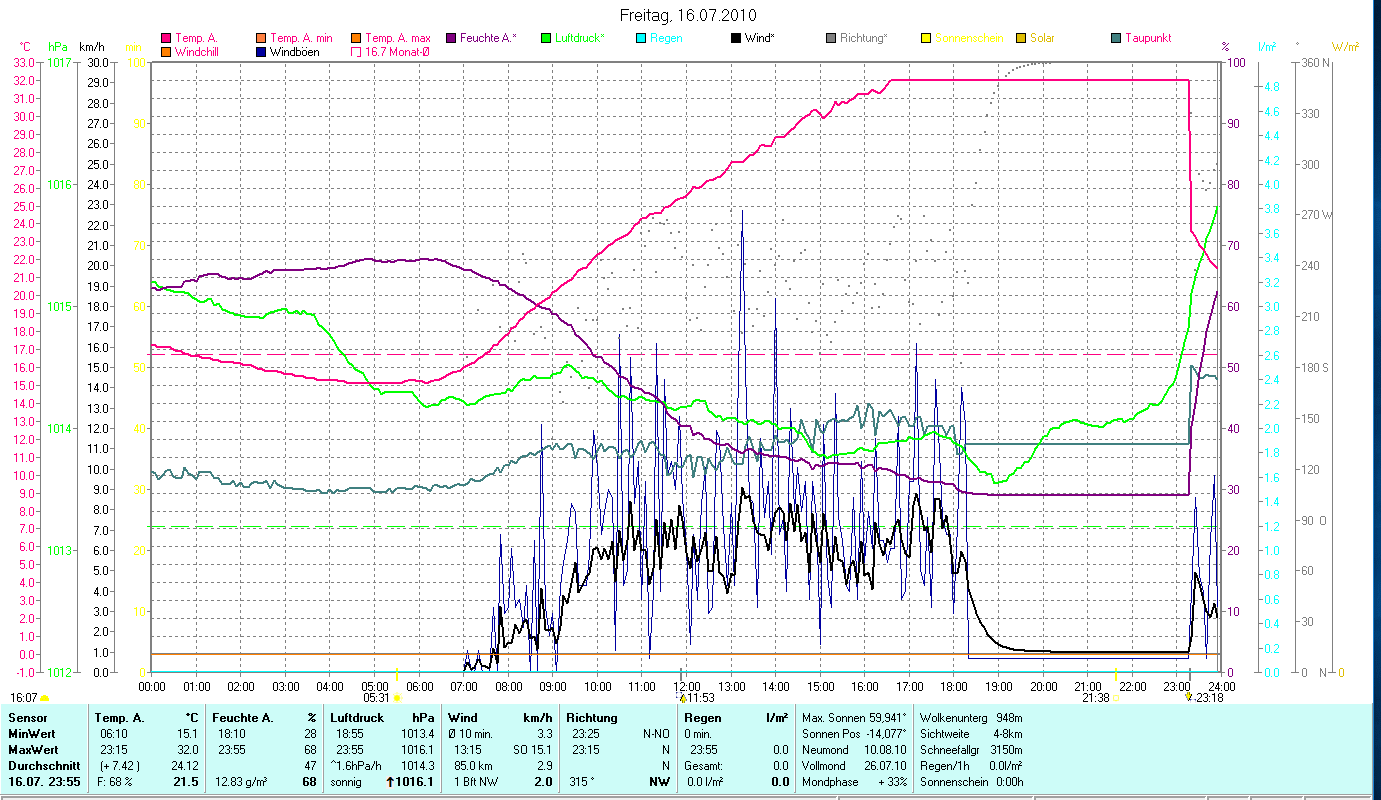Select the Luftdruck column header in data panel

[356, 718]
